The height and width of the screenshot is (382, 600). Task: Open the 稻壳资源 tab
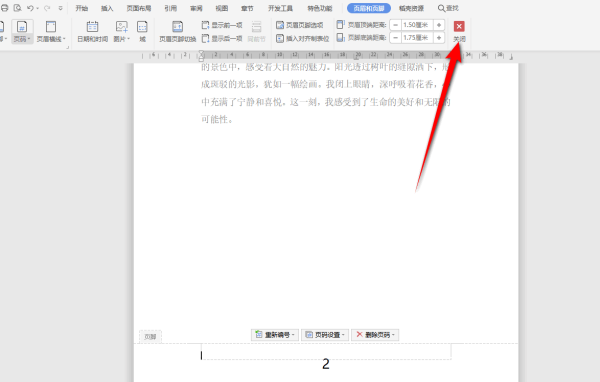(x=411, y=8)
